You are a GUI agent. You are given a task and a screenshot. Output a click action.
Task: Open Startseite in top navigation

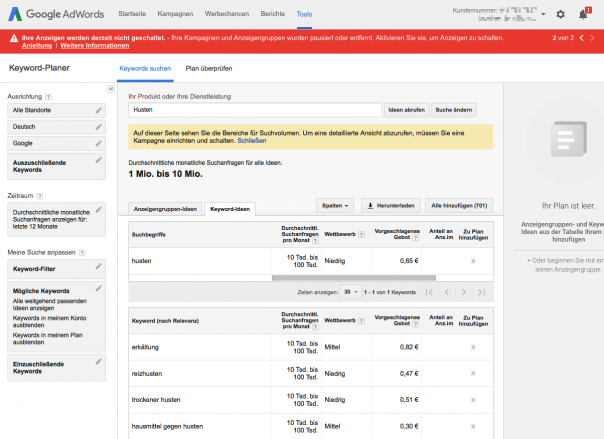[x=132, y=14]
